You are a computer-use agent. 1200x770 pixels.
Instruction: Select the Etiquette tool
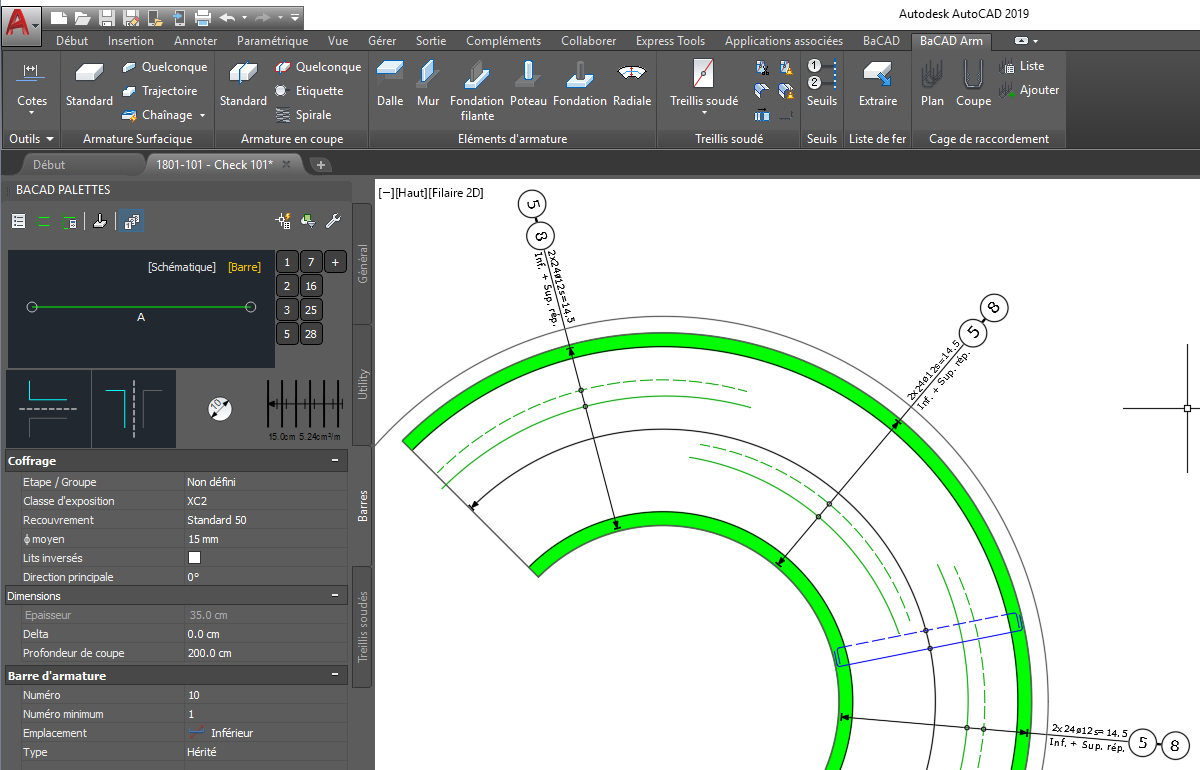tap(309, 91)
